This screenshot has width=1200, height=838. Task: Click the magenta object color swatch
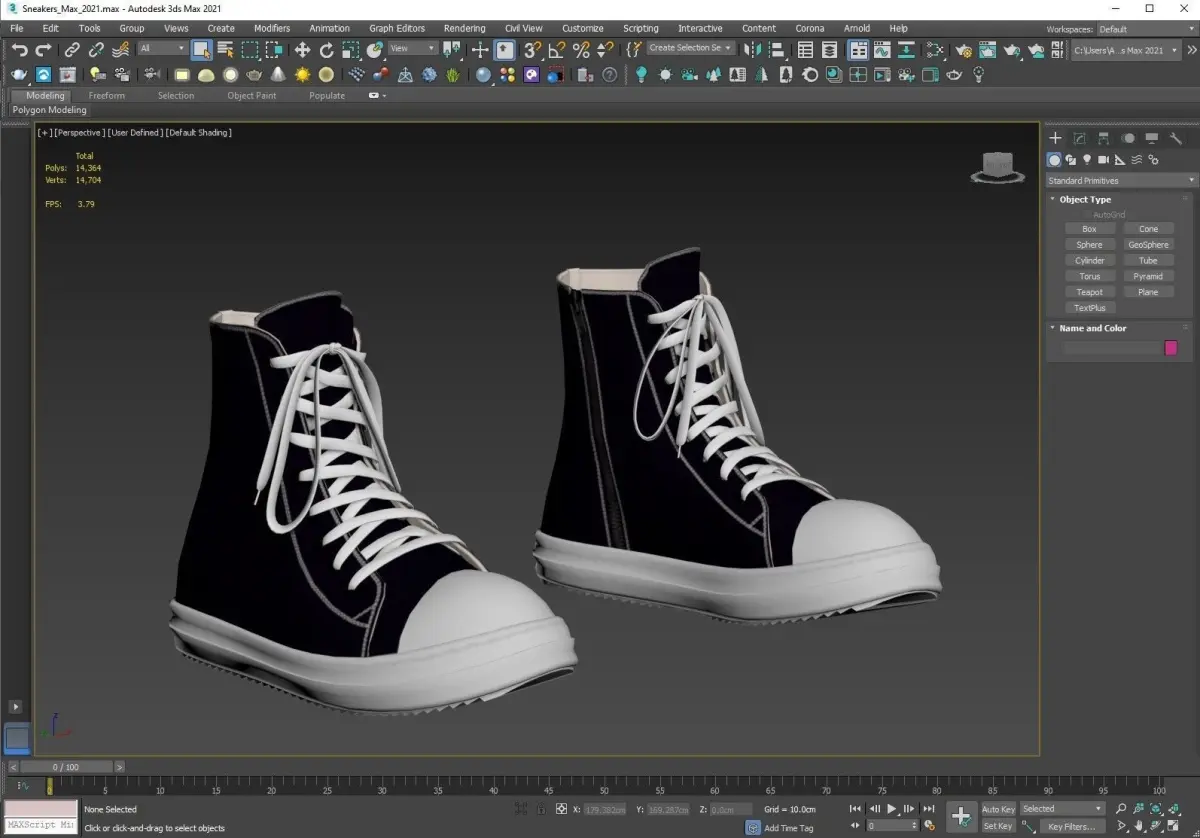pyautogui.click(x=1171, y=348)
